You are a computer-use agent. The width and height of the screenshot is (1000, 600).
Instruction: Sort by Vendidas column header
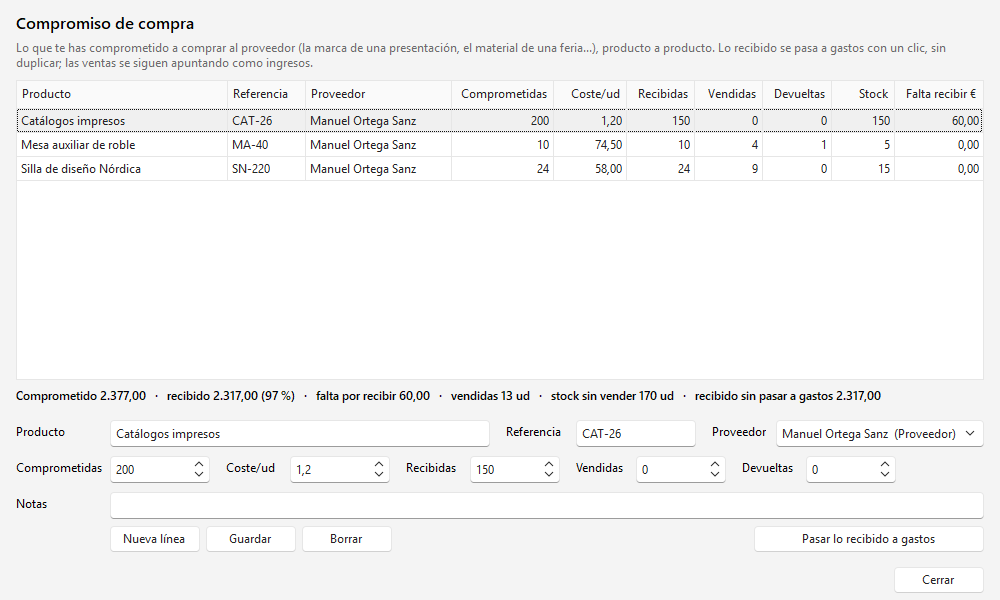[728, 94]
